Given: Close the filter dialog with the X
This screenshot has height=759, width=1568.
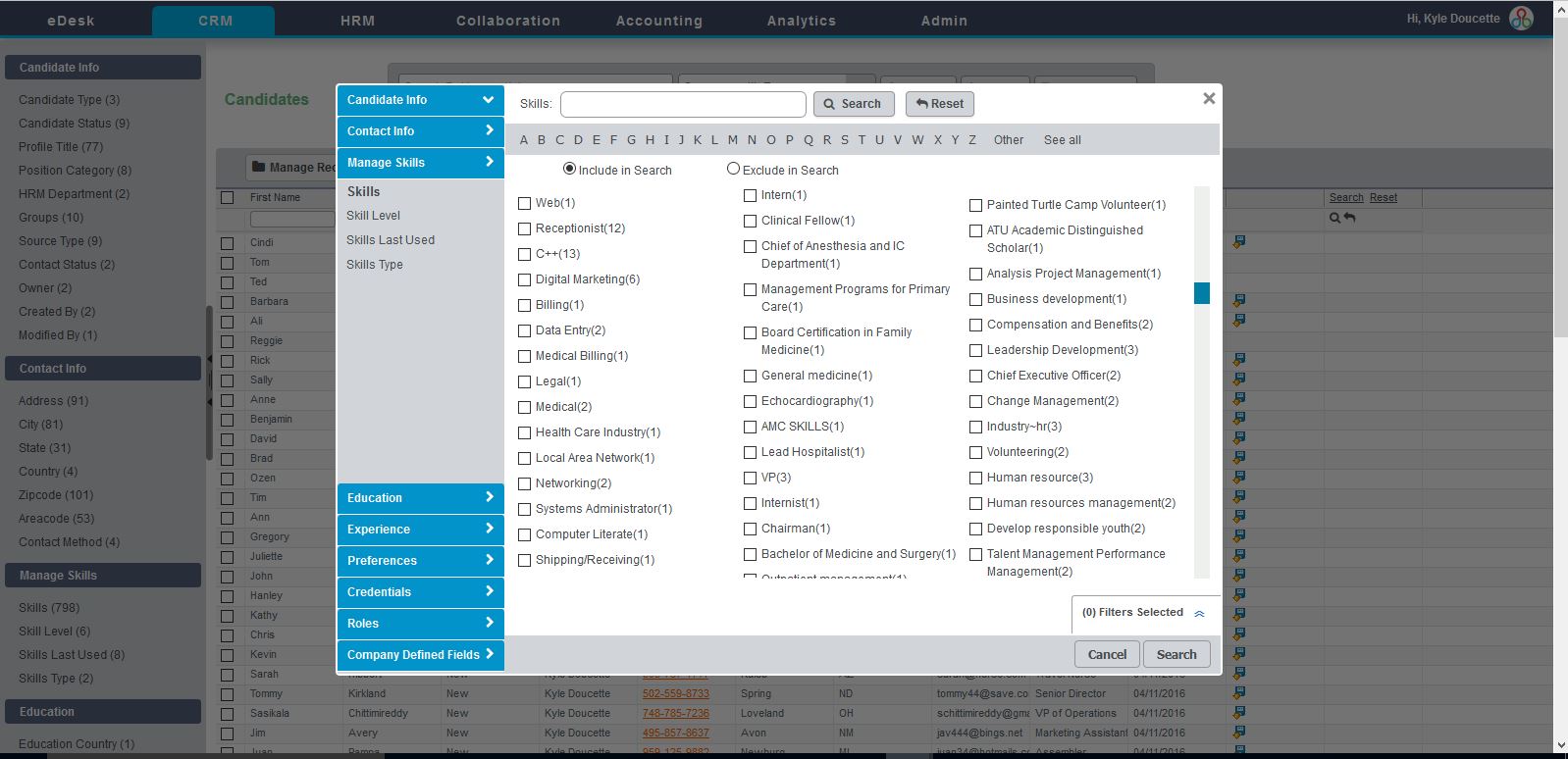Looking at the screenshot, I should [x=1209, y=98].
